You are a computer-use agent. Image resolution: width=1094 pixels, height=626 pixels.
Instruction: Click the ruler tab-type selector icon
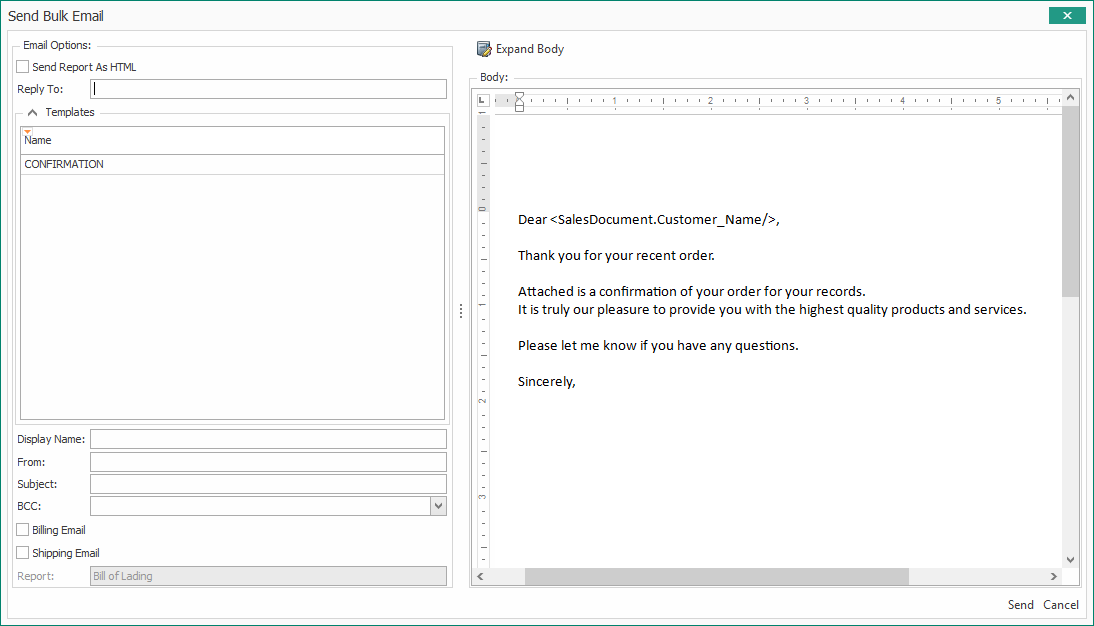[x=482, y=100]
